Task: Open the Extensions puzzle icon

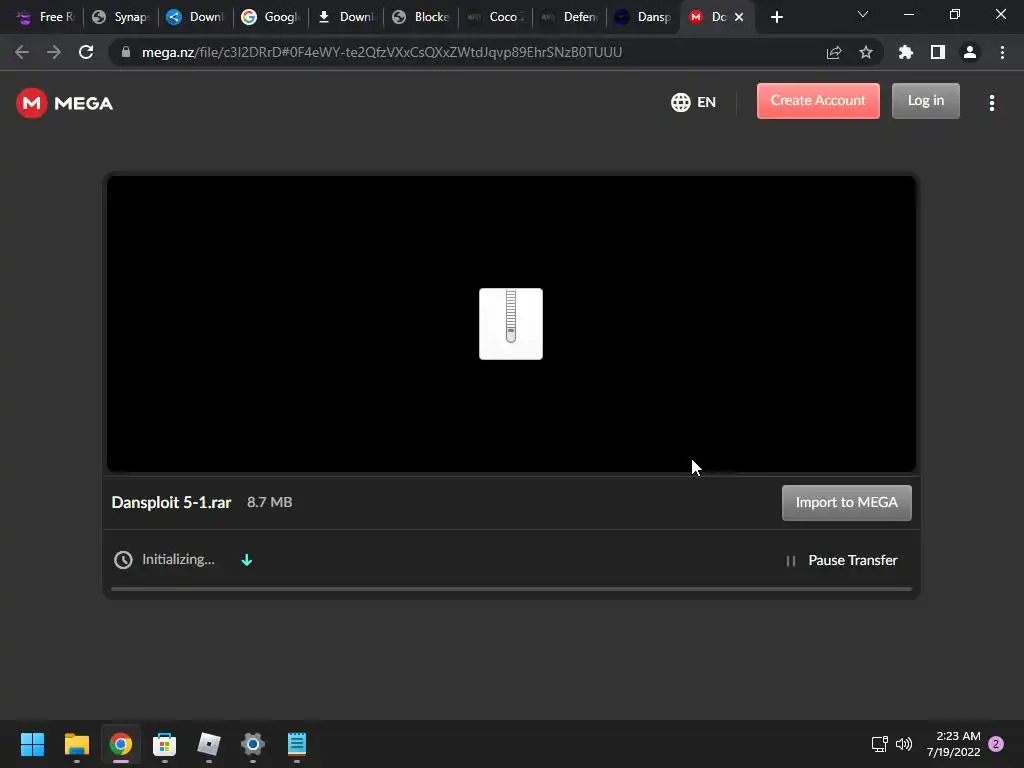Action: [905, 52]
